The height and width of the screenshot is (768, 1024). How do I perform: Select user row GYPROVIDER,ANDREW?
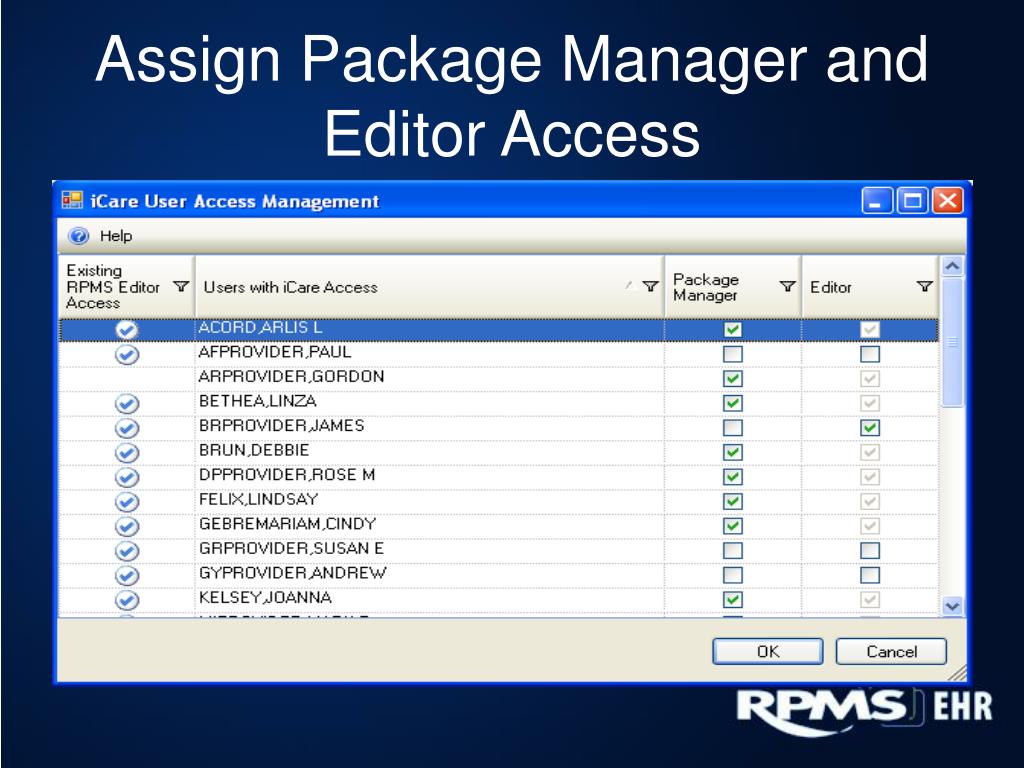click(x=498, y=575)
